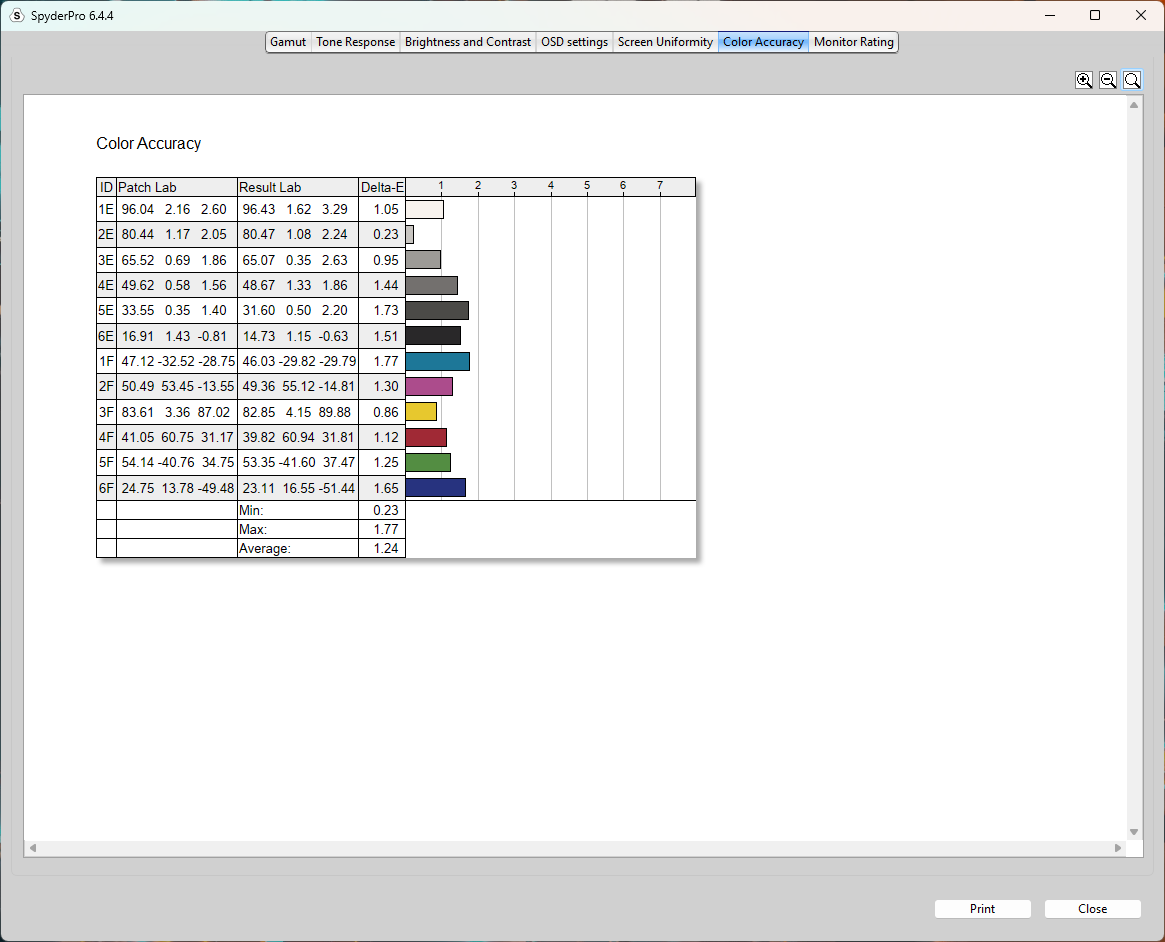
Task: Click the Print button
Action: click(982, 909)
